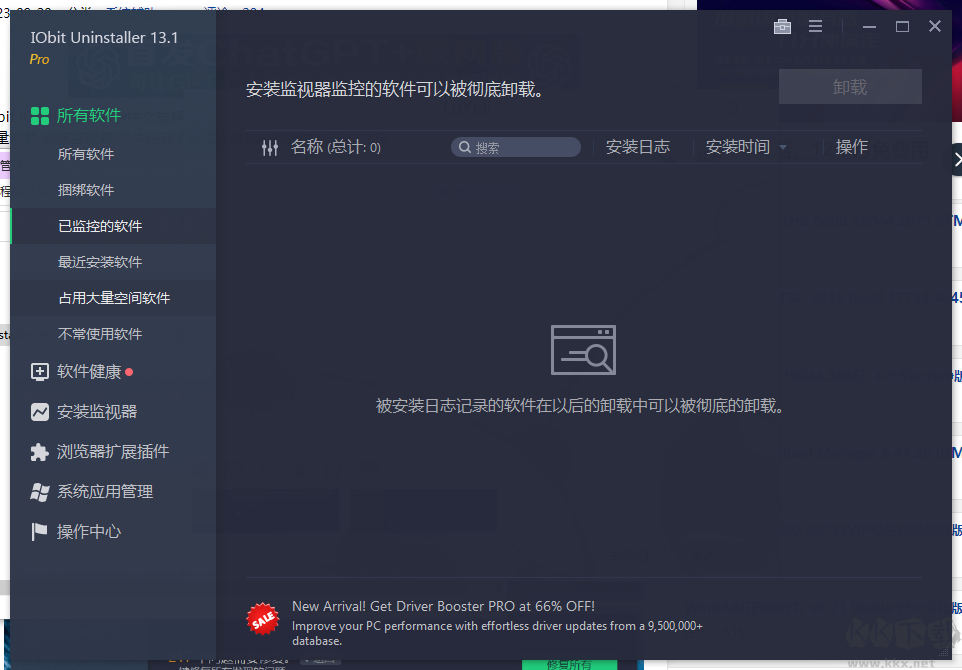
Task: Open 软件健康 section
Action: pos(89,372)
